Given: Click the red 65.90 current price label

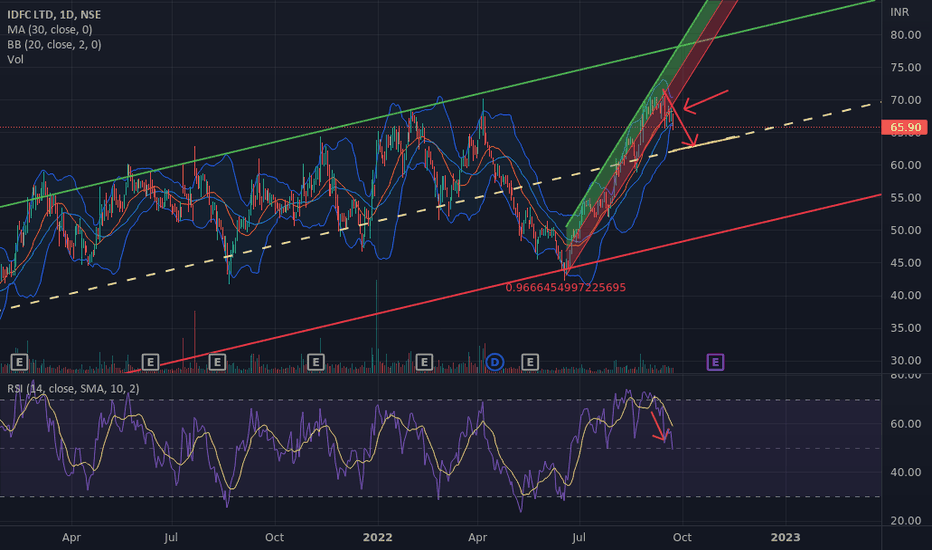Looking at the screenshot, I should pyautogui.click(x=905, y=127).
